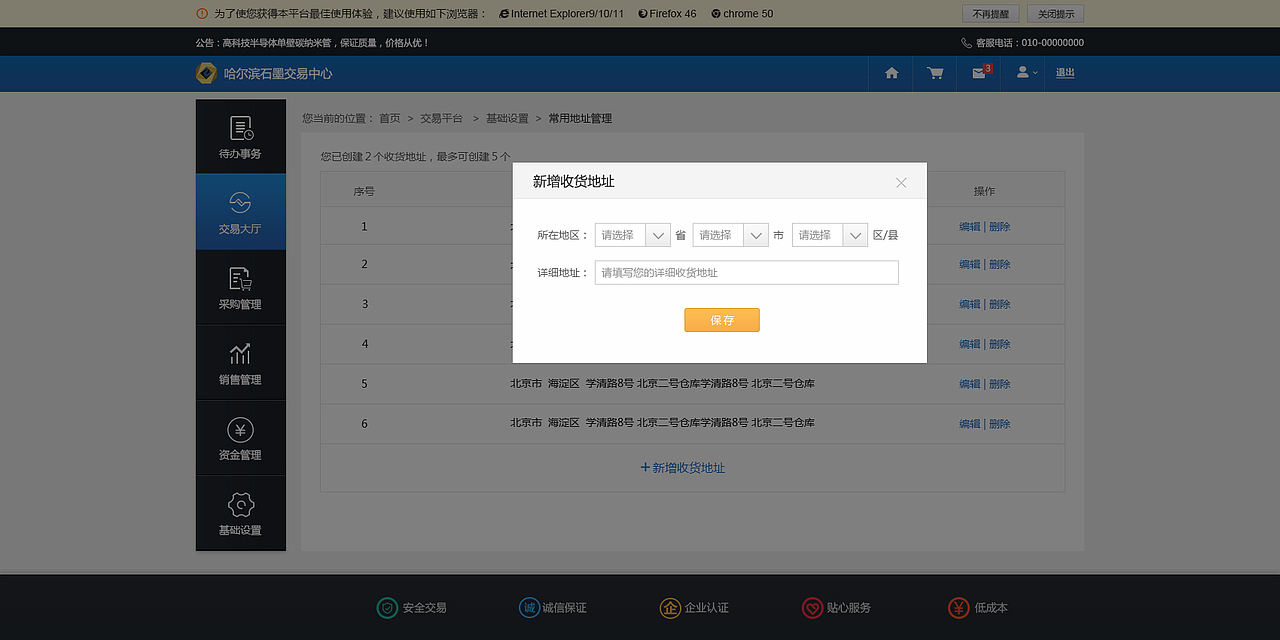1280x640 pixels.
Task: Open the district 区/县 dropdown
Action: click(x=830, y=234)
